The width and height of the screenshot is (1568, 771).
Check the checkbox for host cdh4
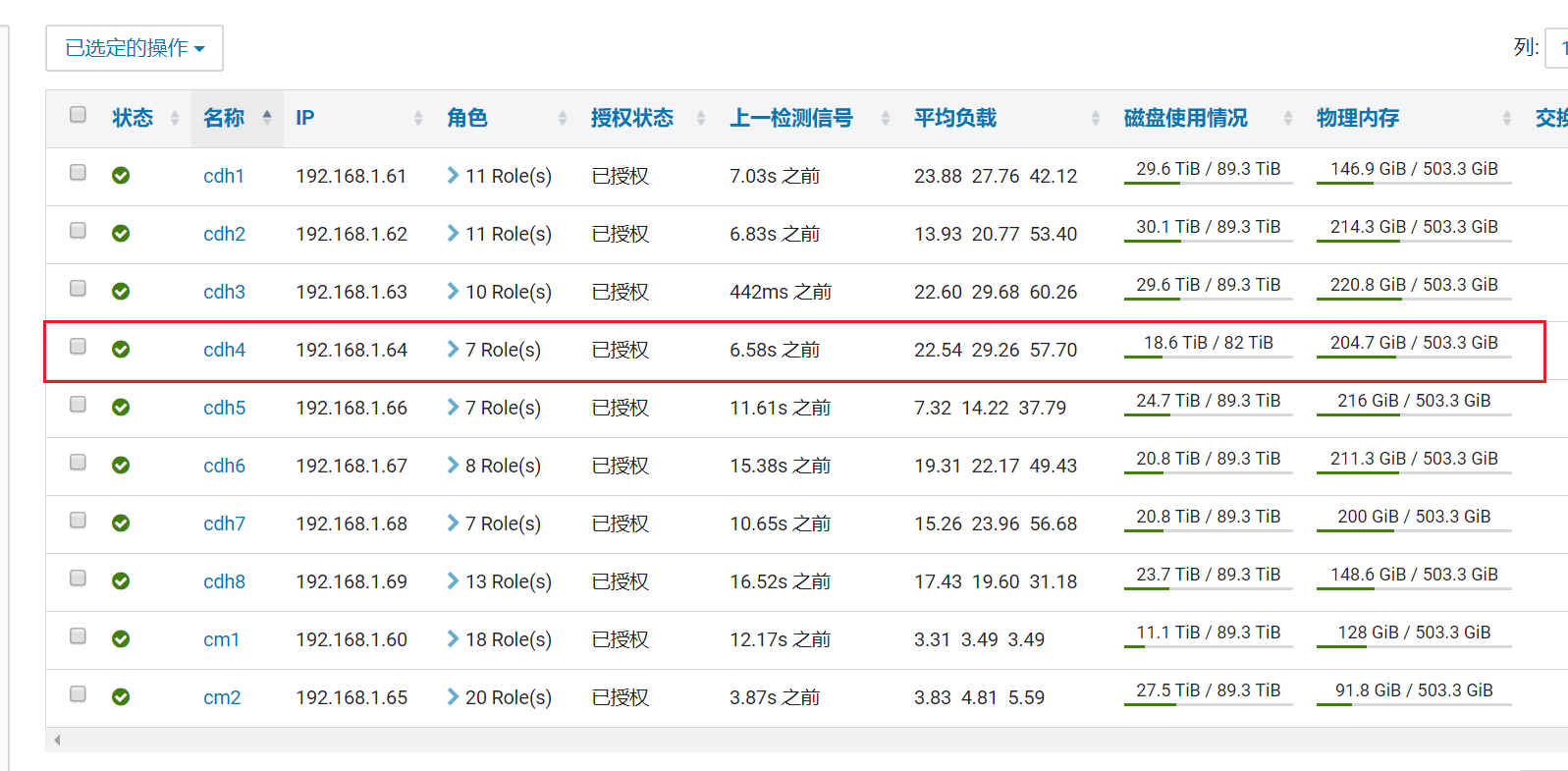click(x=79, y=347)
